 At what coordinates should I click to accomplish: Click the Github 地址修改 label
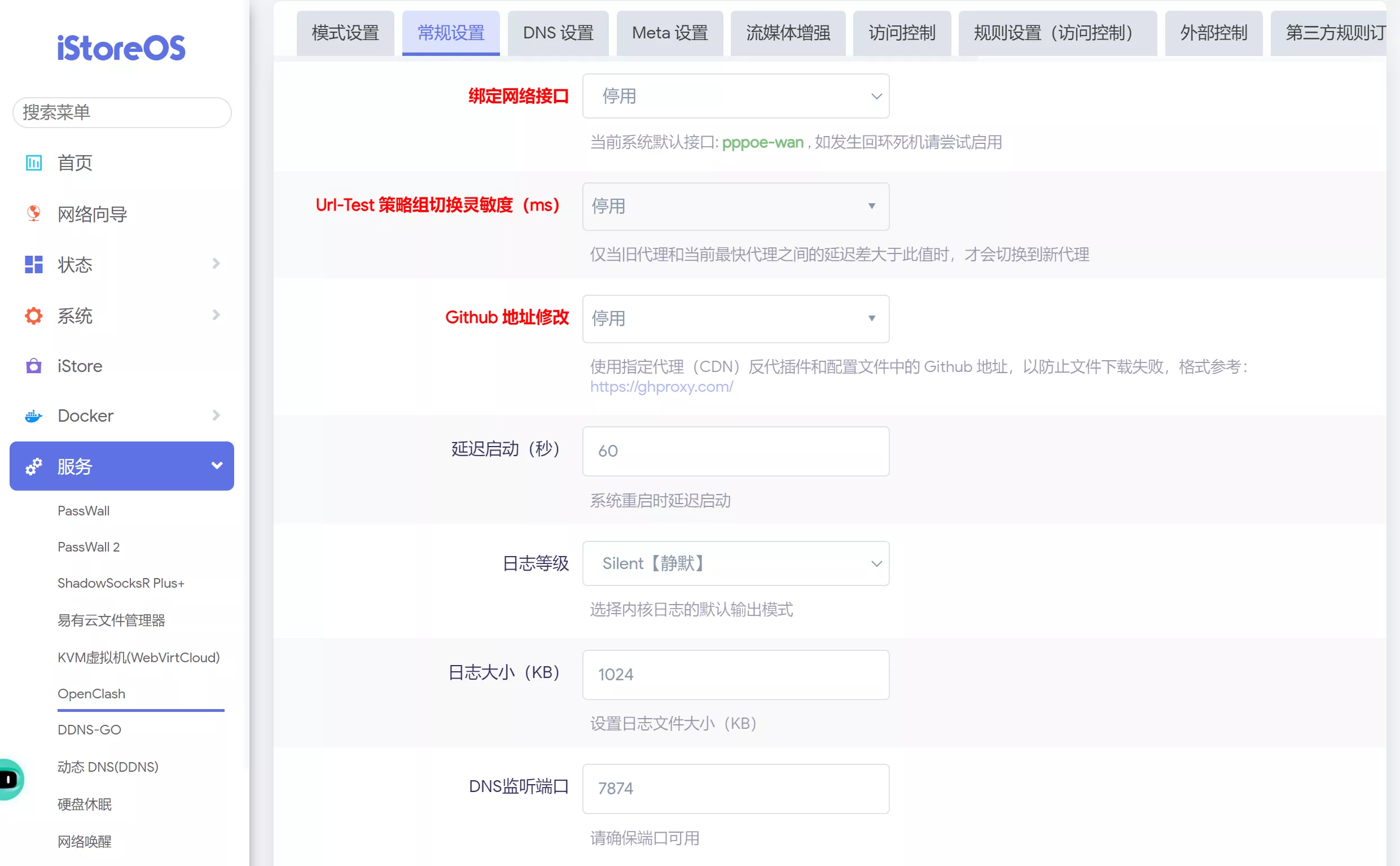coord(507,317)
